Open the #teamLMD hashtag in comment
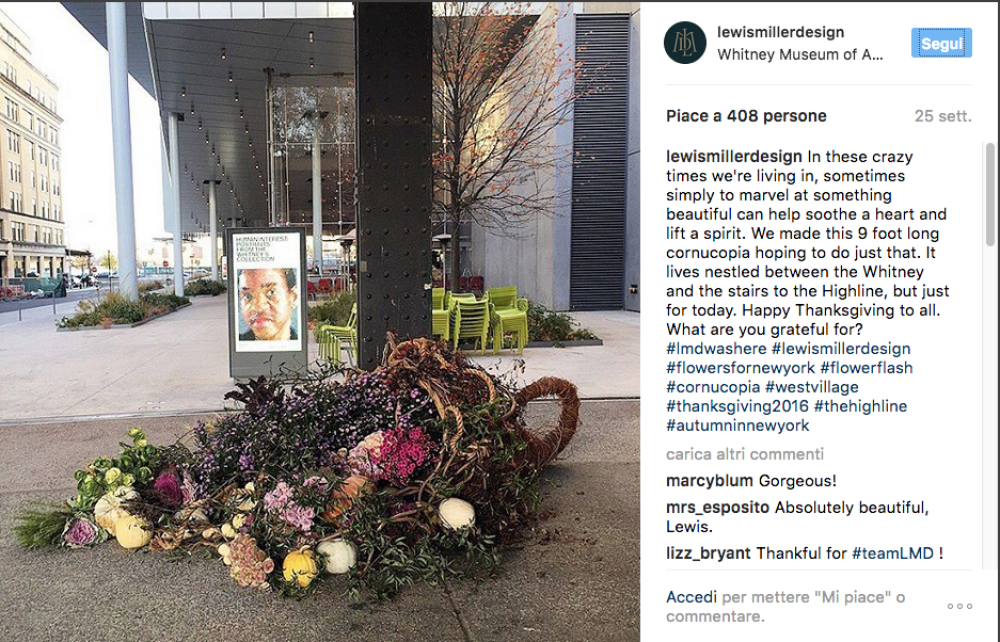 click(893, 553)
